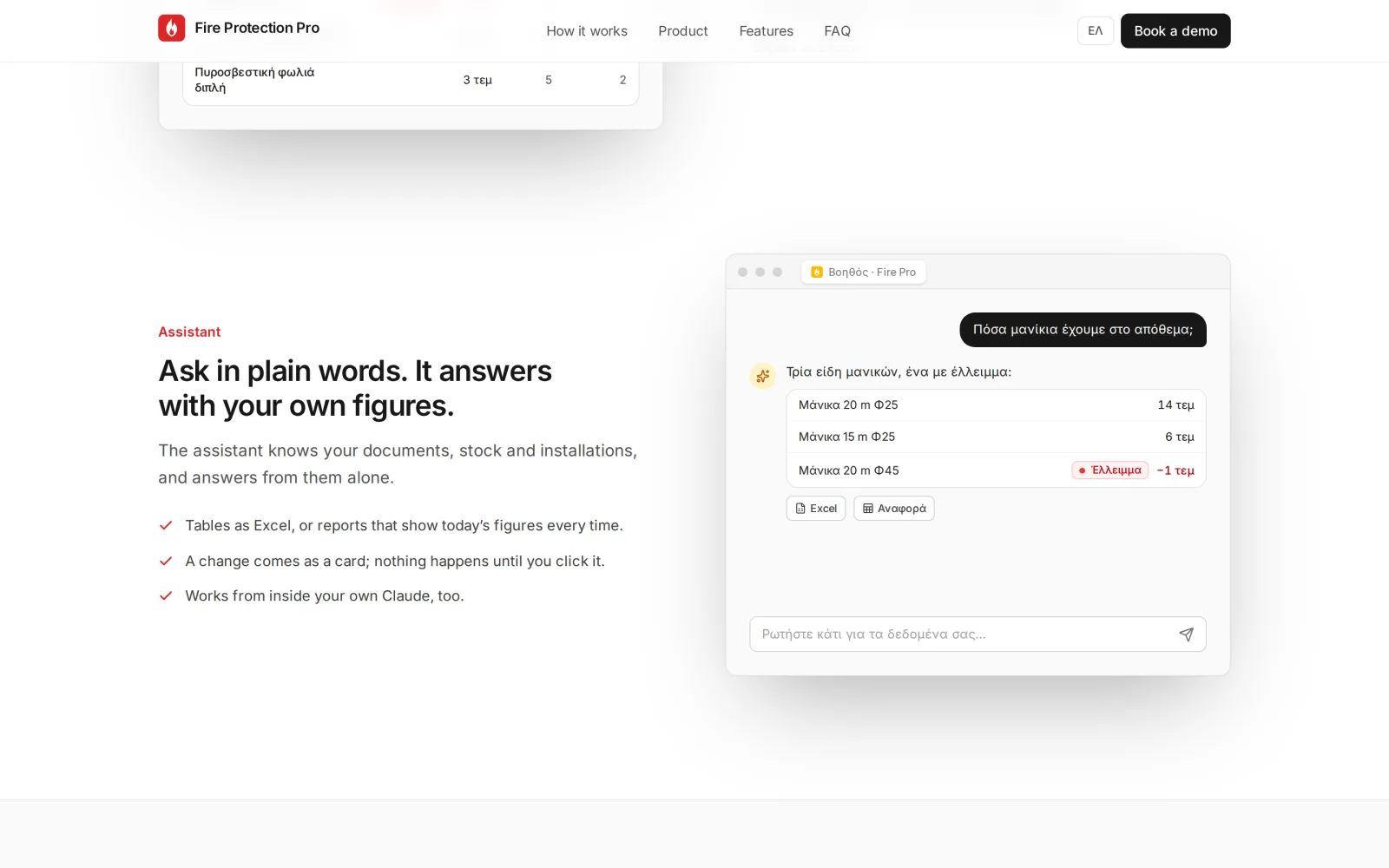Click the red Assistant section label
This screenshot has height=868, width=1389.
coord(189,332)
